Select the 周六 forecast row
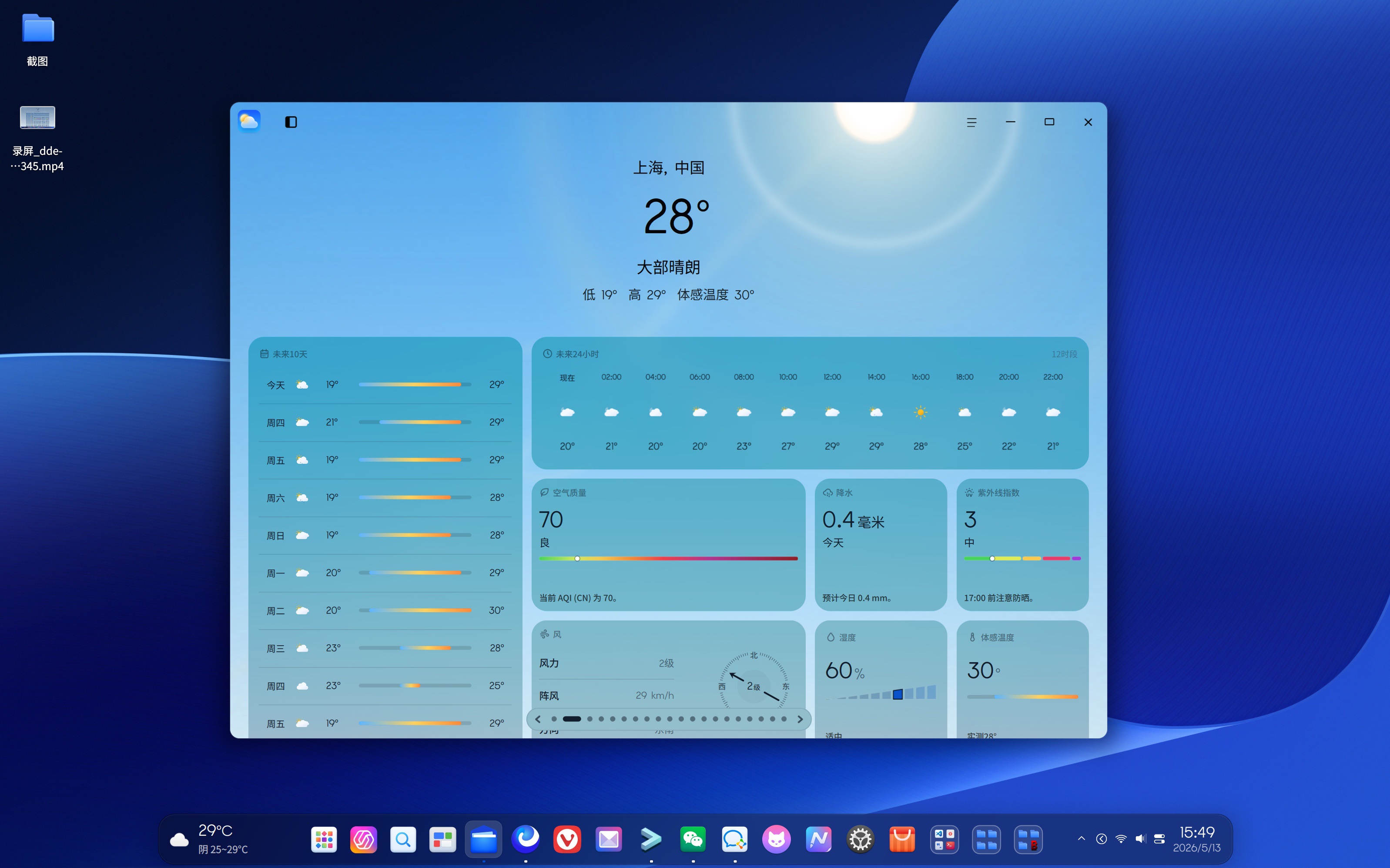The height and width of the screenshot is (868, 1390). tap(385, 498)
